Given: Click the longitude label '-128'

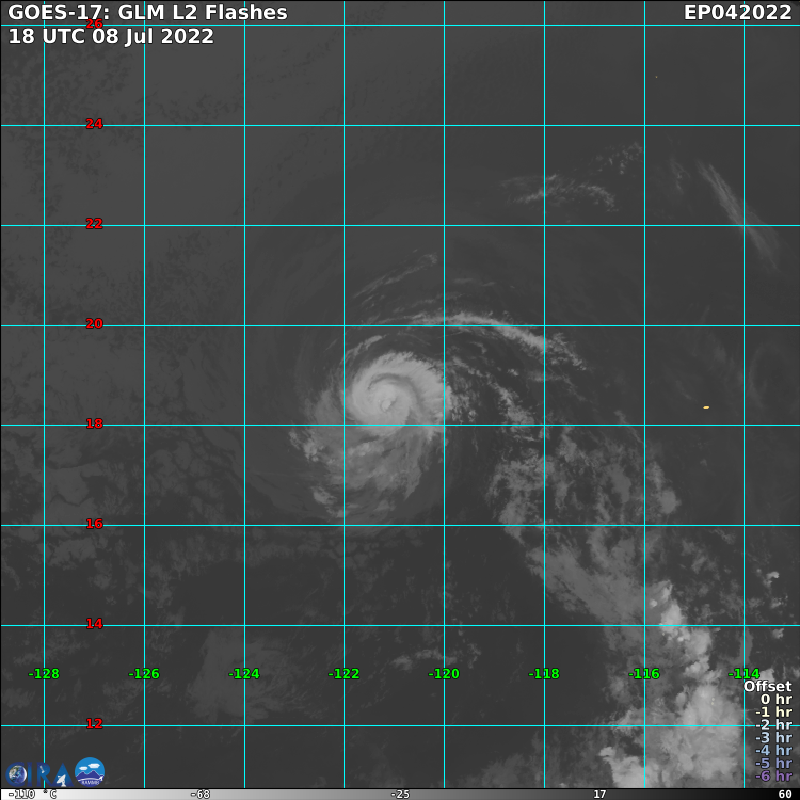Looking at the screenshot, I should pos(44,673).
